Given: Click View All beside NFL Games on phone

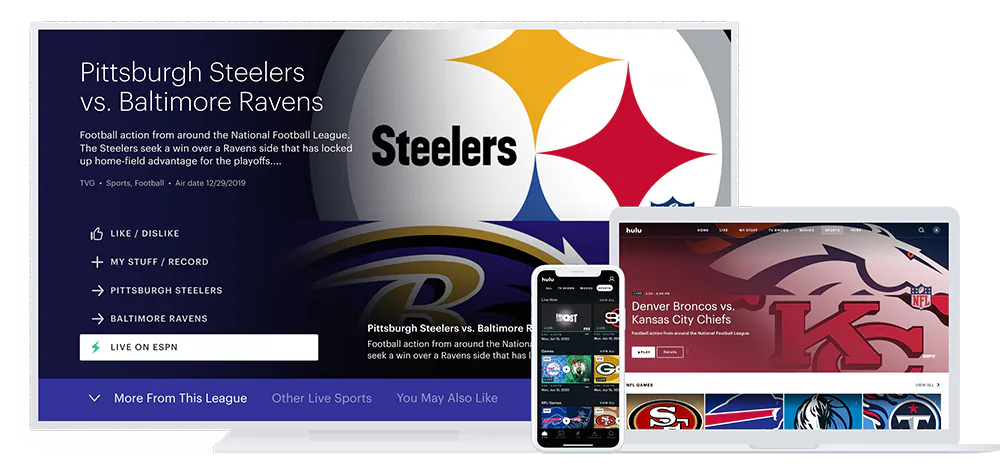Looking at the screenshot, I should point(607,403).
